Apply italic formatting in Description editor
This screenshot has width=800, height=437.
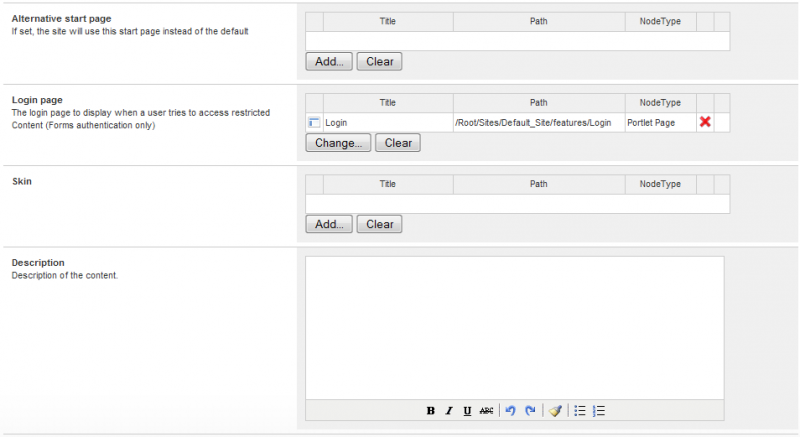449,410
